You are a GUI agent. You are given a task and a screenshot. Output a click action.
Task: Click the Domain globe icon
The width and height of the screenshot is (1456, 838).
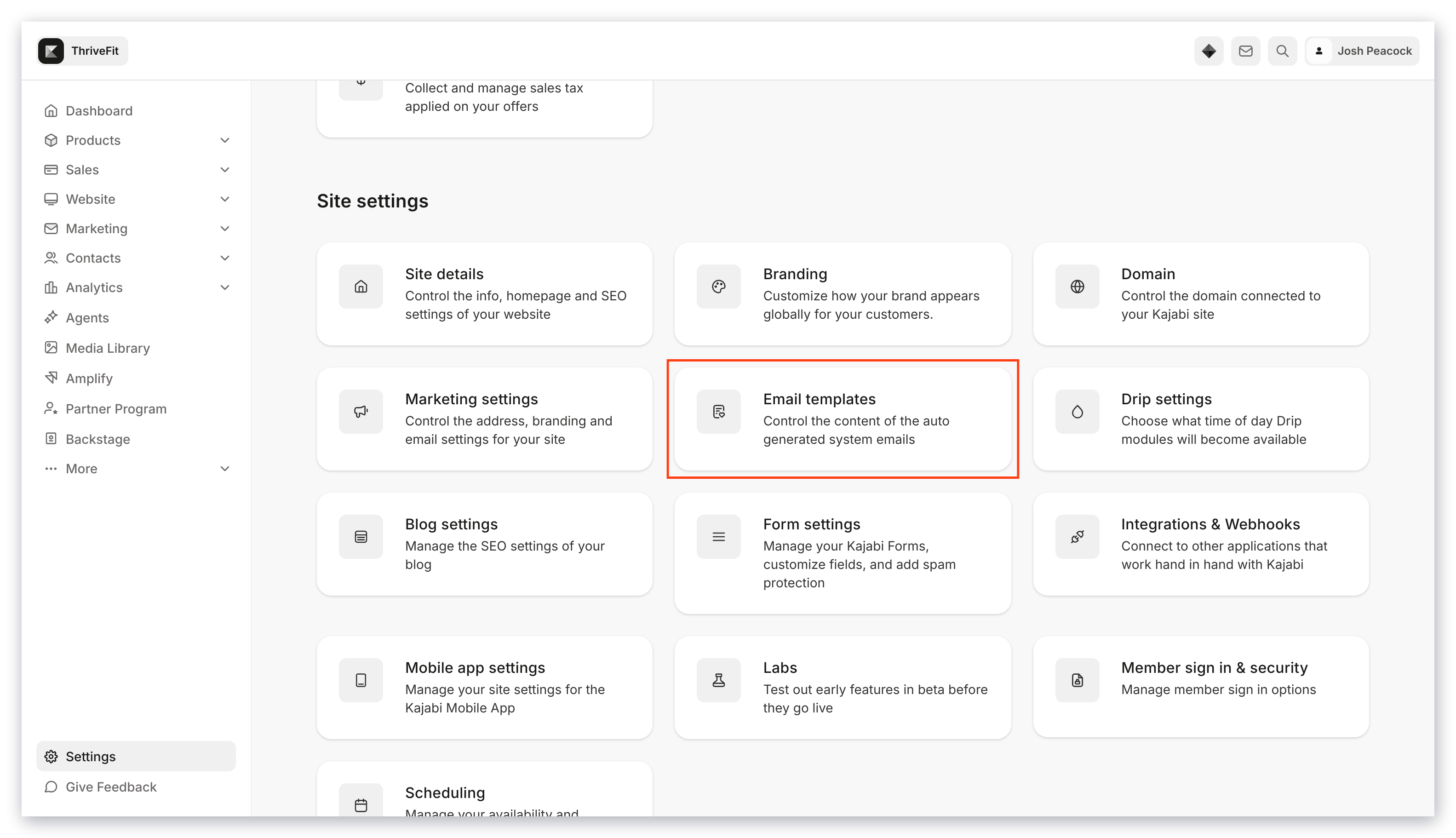[x=1077, y=286]
